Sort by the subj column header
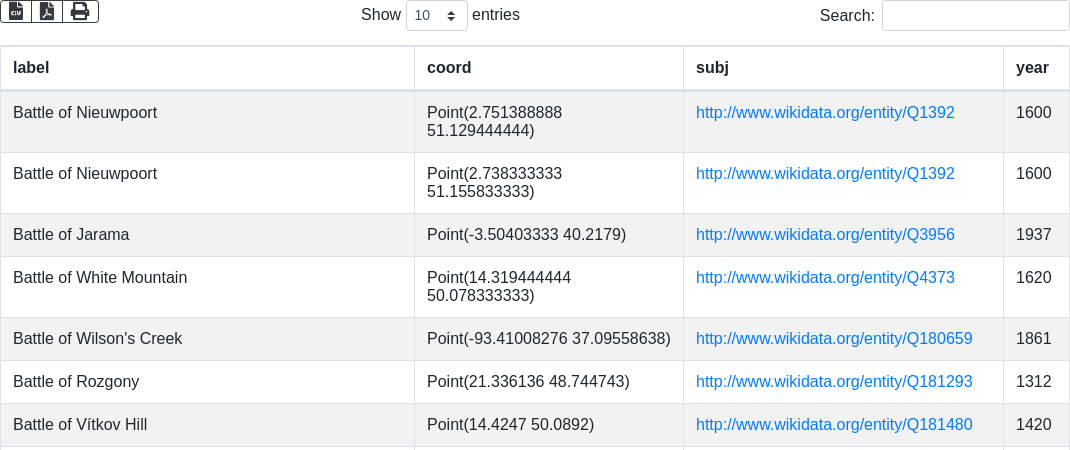 (712, 68)
